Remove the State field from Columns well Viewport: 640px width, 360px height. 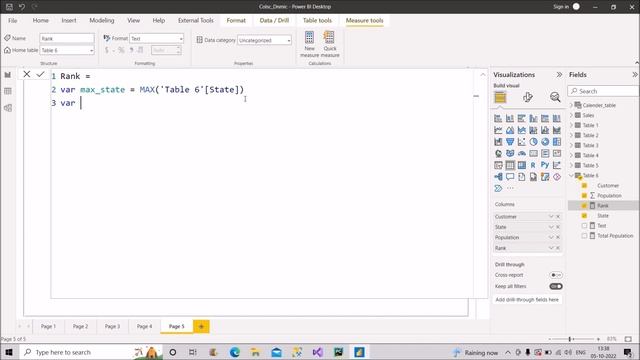tap(558, 227)
